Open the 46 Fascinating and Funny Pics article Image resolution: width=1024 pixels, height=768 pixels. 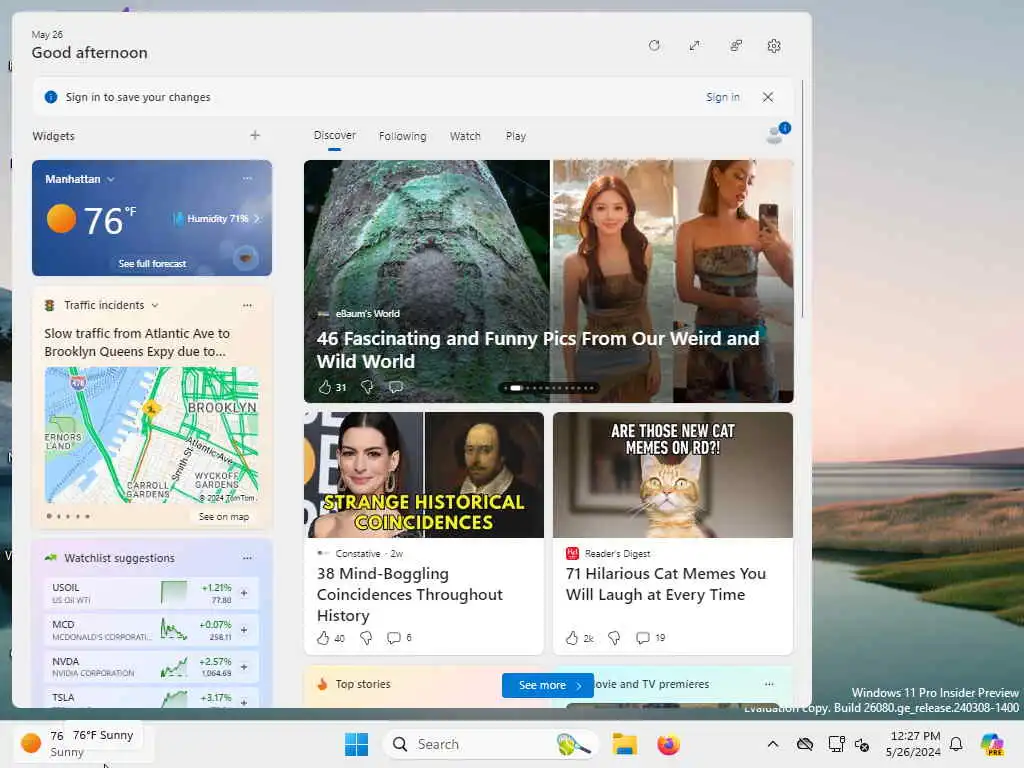tap(537, 349)
